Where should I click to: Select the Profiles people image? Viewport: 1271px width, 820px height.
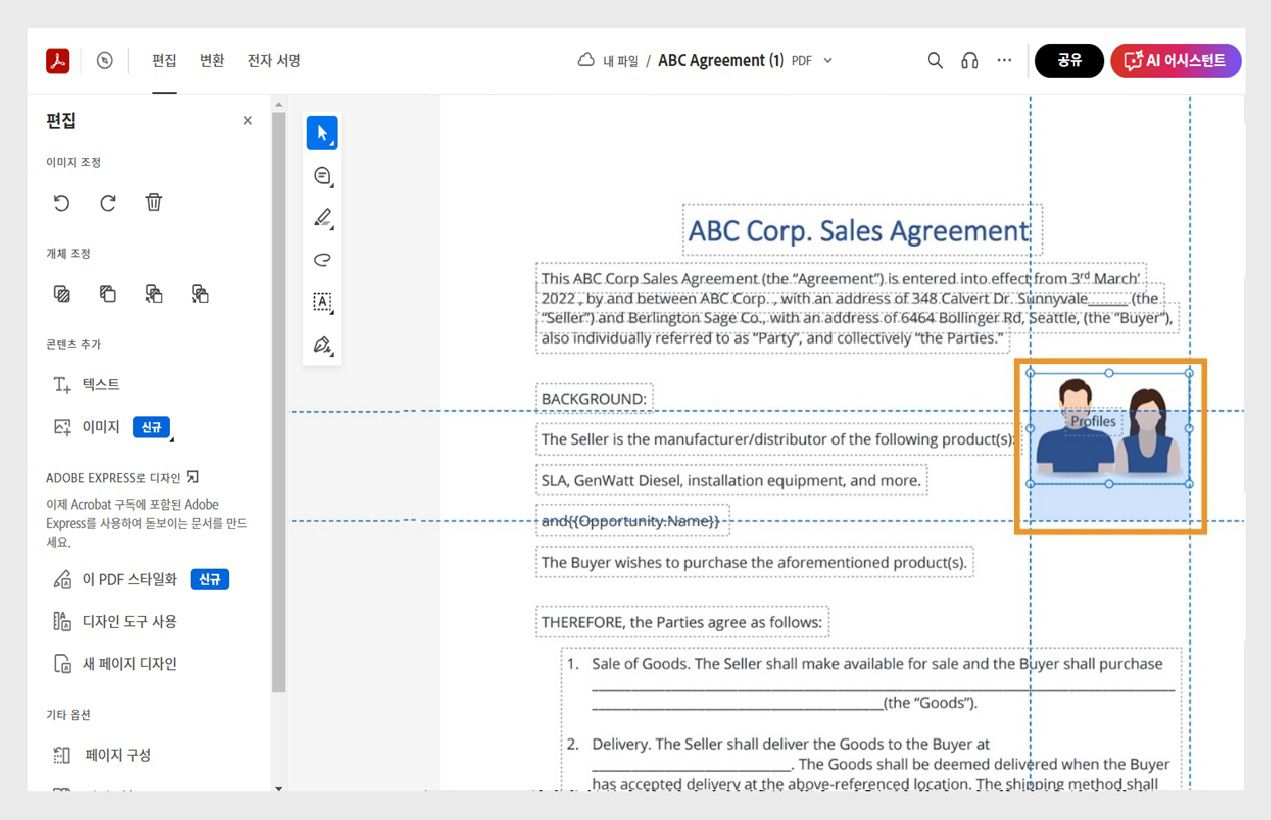coord(1109,429)
